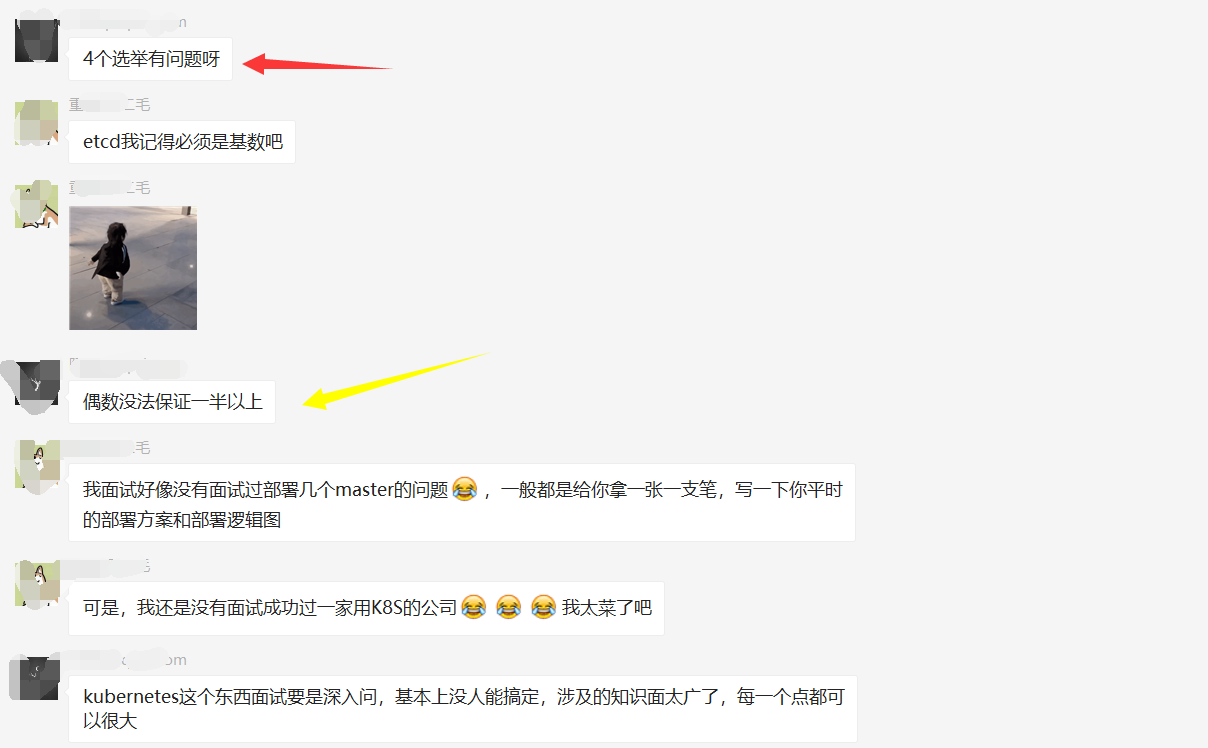
Task: Click first laughing emoji after "K8S的公司"
Action: point(474,607)
